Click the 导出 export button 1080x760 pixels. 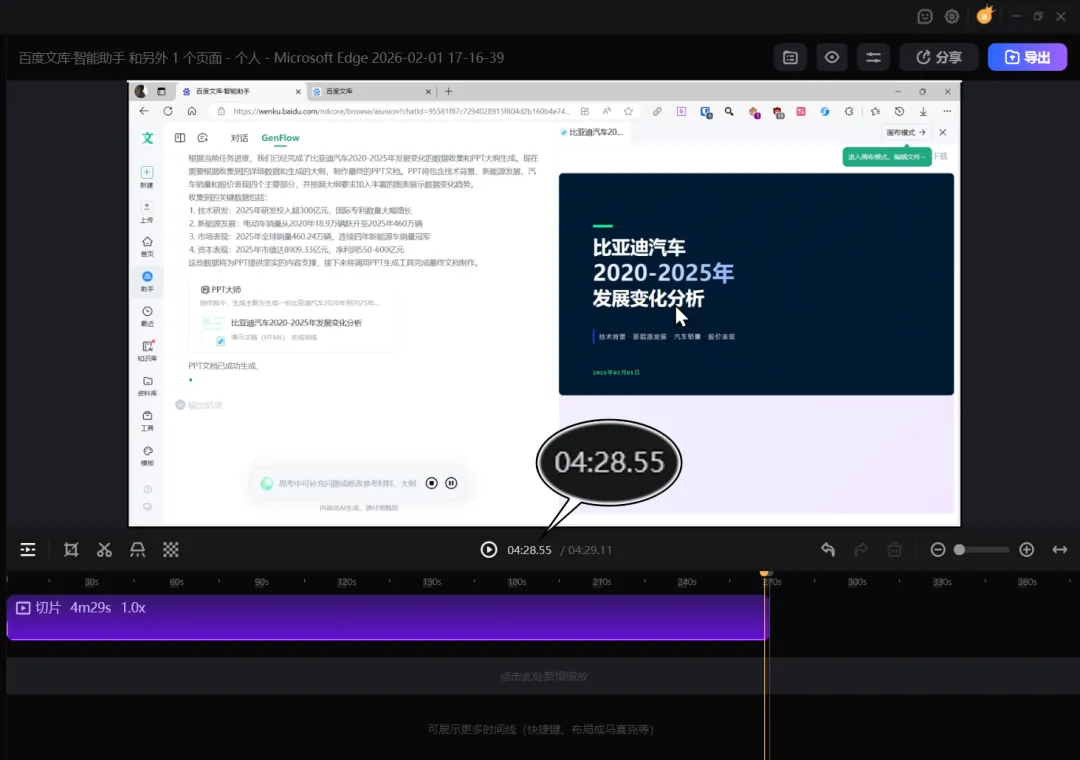pyautogui.click(x=1027, y=57)
